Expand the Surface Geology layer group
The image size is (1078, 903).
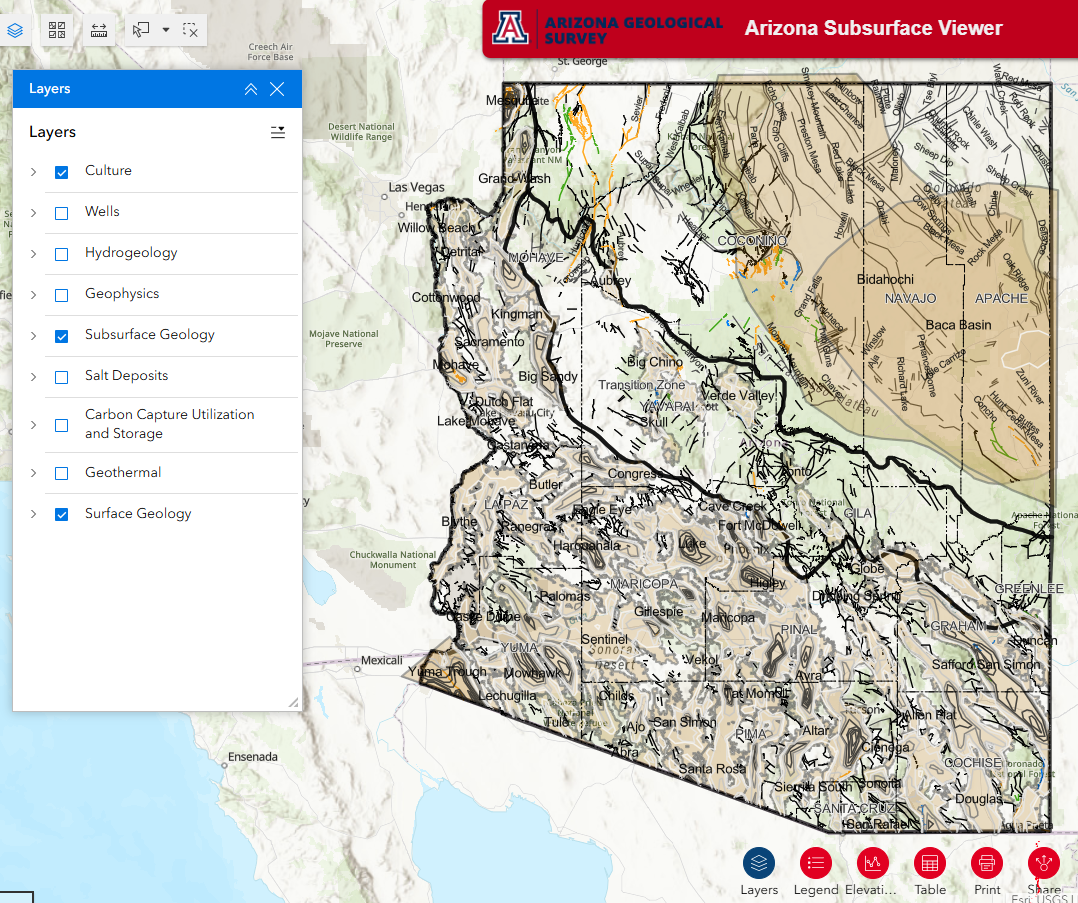tap(33, 514)
